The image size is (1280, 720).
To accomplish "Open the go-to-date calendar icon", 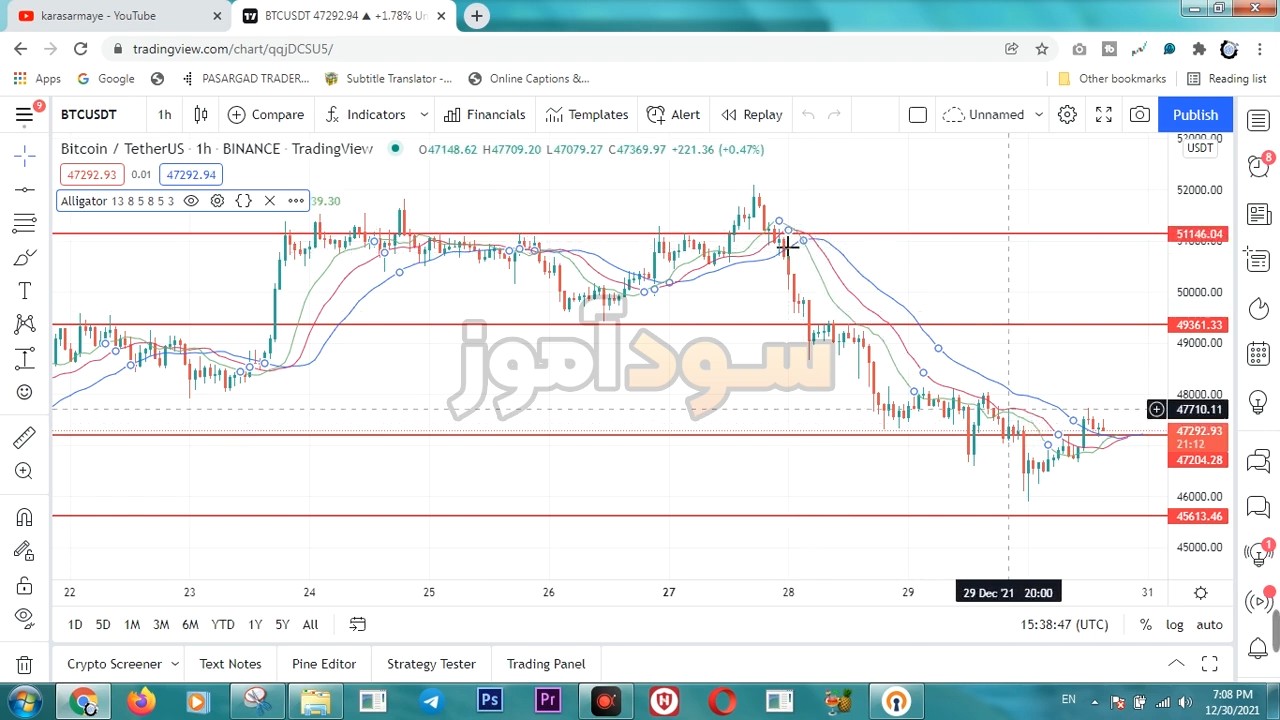I will click(x=357, y=625).
